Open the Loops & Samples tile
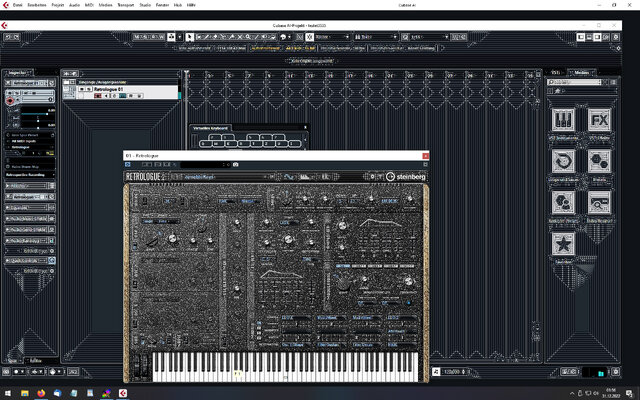640x400 pixels. tap(563, 161)
